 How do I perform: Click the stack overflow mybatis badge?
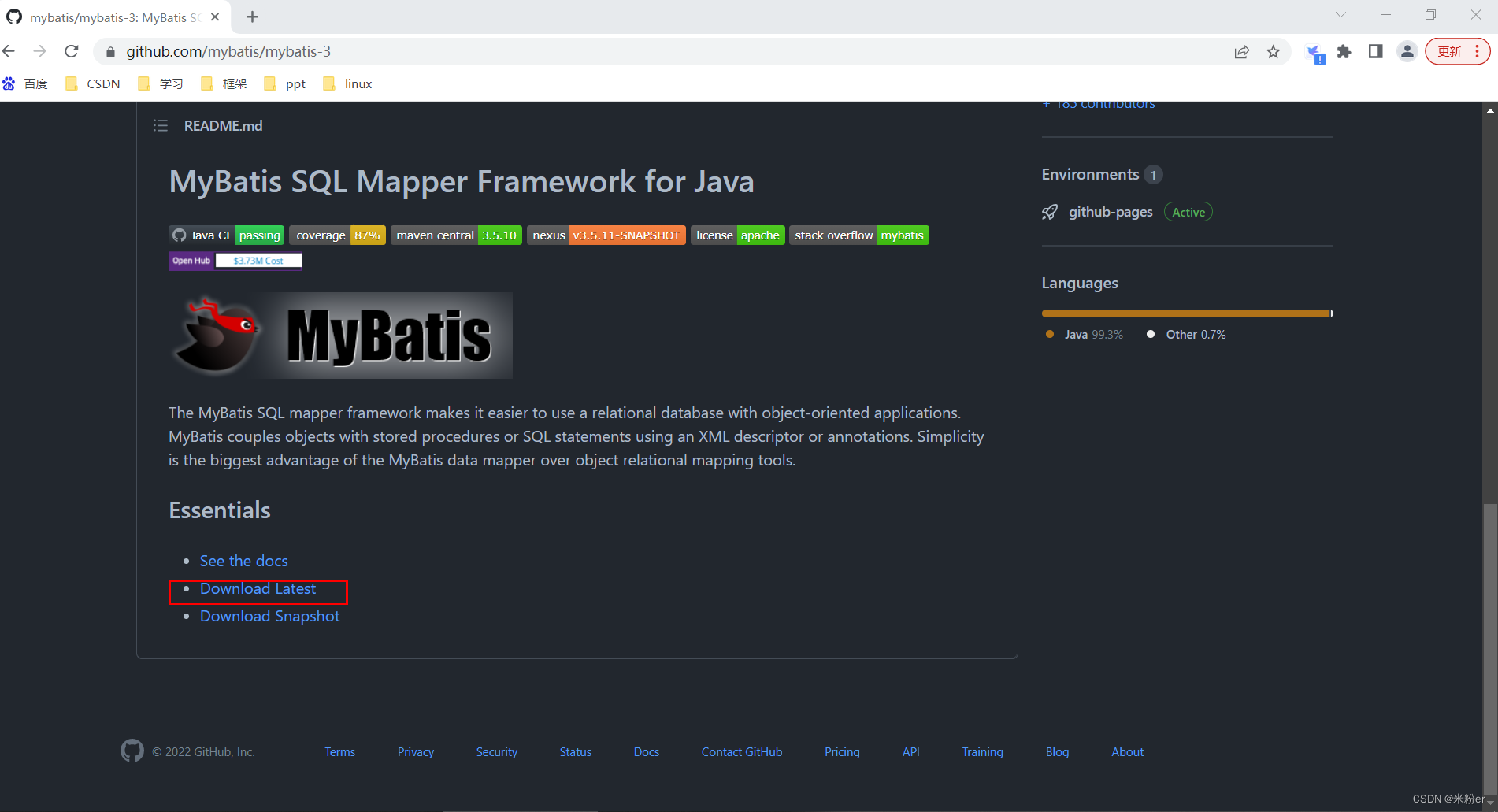tap(859, 235)
